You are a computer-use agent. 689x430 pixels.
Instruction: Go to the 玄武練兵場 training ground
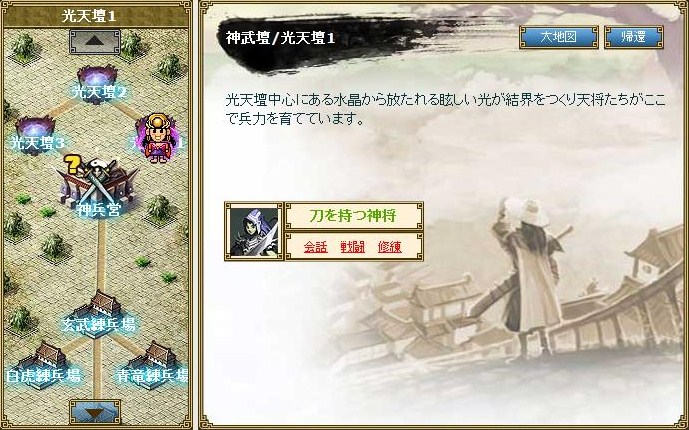coord(99,314)
